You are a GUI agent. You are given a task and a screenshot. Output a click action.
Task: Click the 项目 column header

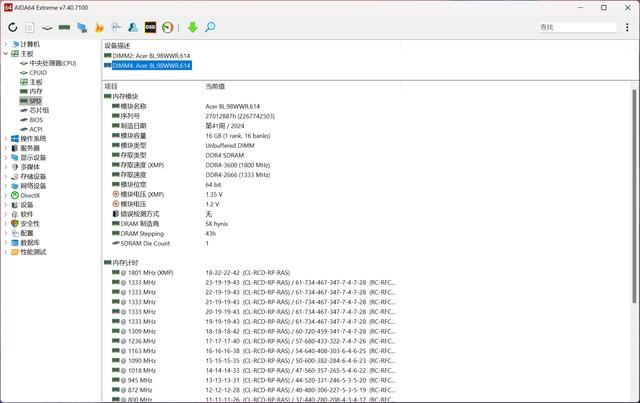(111, 87)
